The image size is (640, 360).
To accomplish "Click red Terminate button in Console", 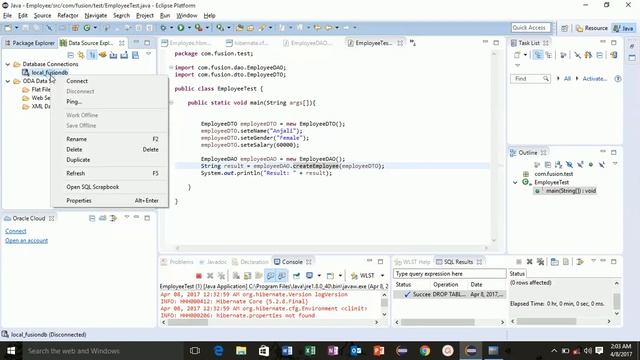I will pyautogui.click(x=199, y=276).
